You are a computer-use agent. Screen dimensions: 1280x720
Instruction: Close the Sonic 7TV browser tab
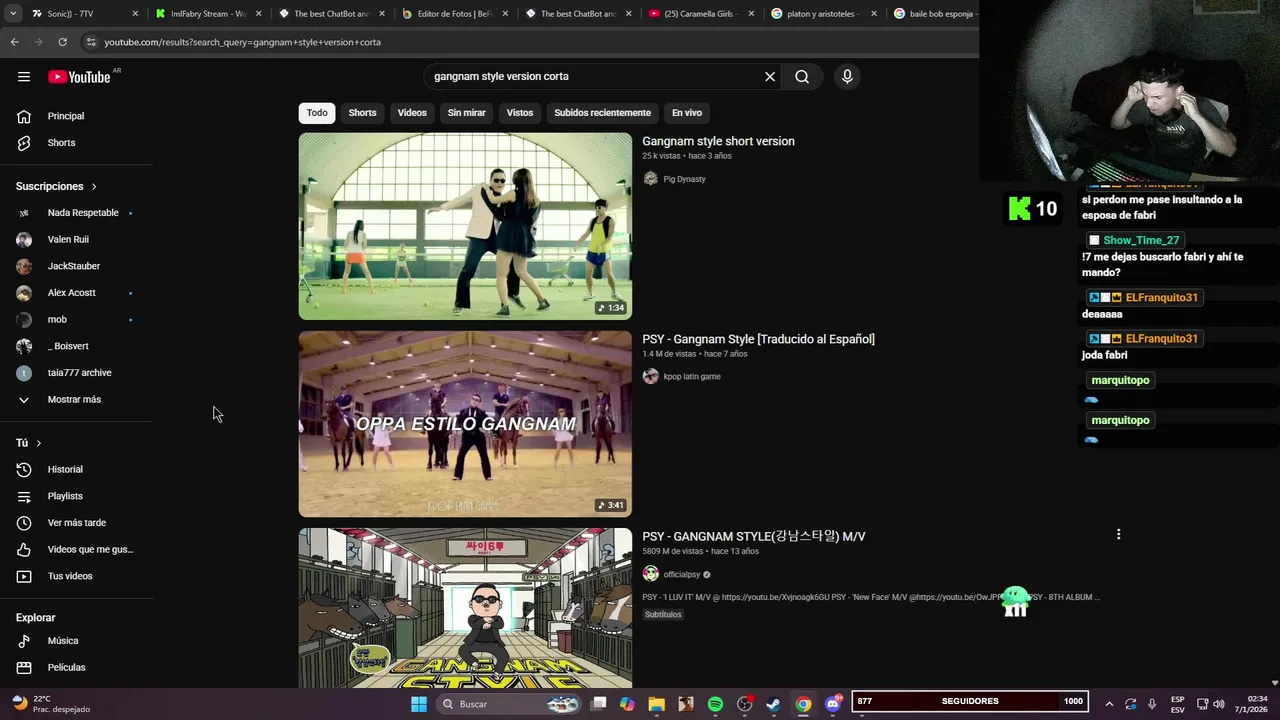click(135, 14)
